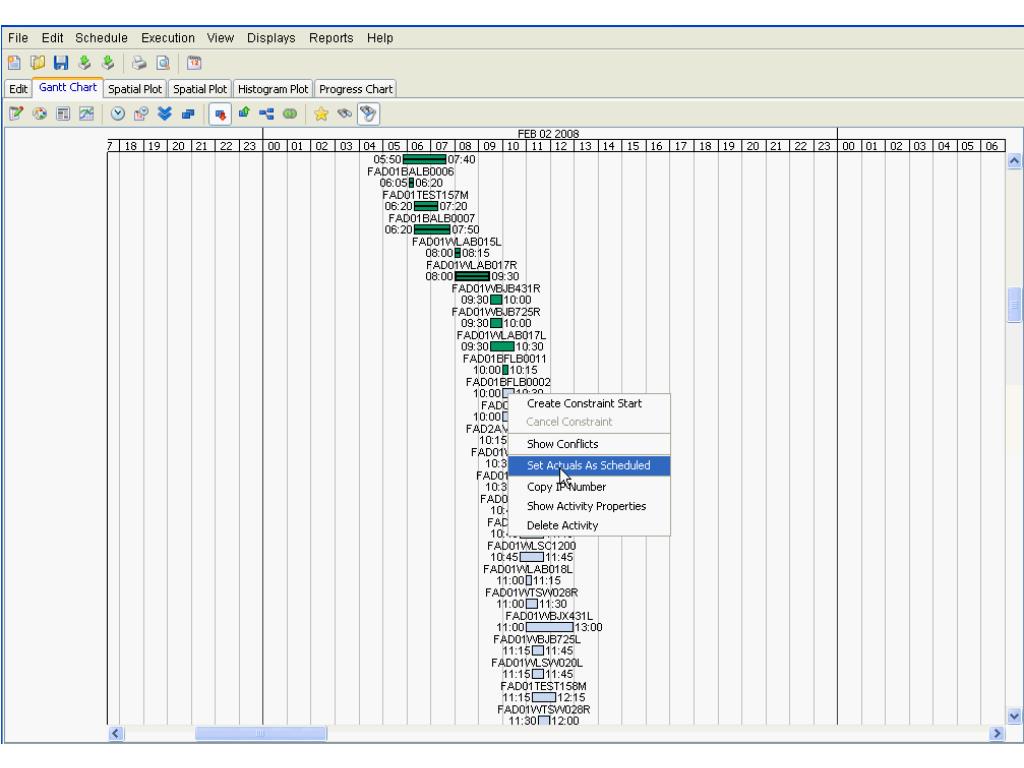Image resolution: width=1024 pixels, height=768 pixels.
Task: Open the Execution menu
Action: click(168, 38)
